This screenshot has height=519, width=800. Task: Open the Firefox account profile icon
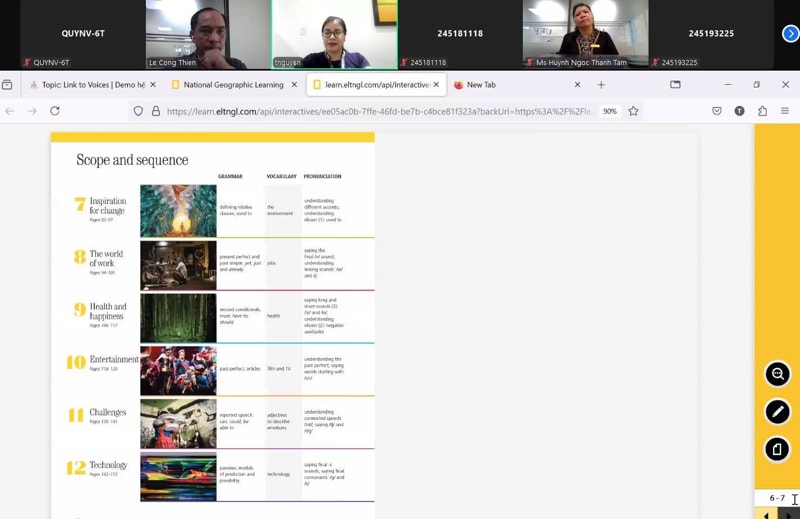pyautogui.click(x=739, y=111)
